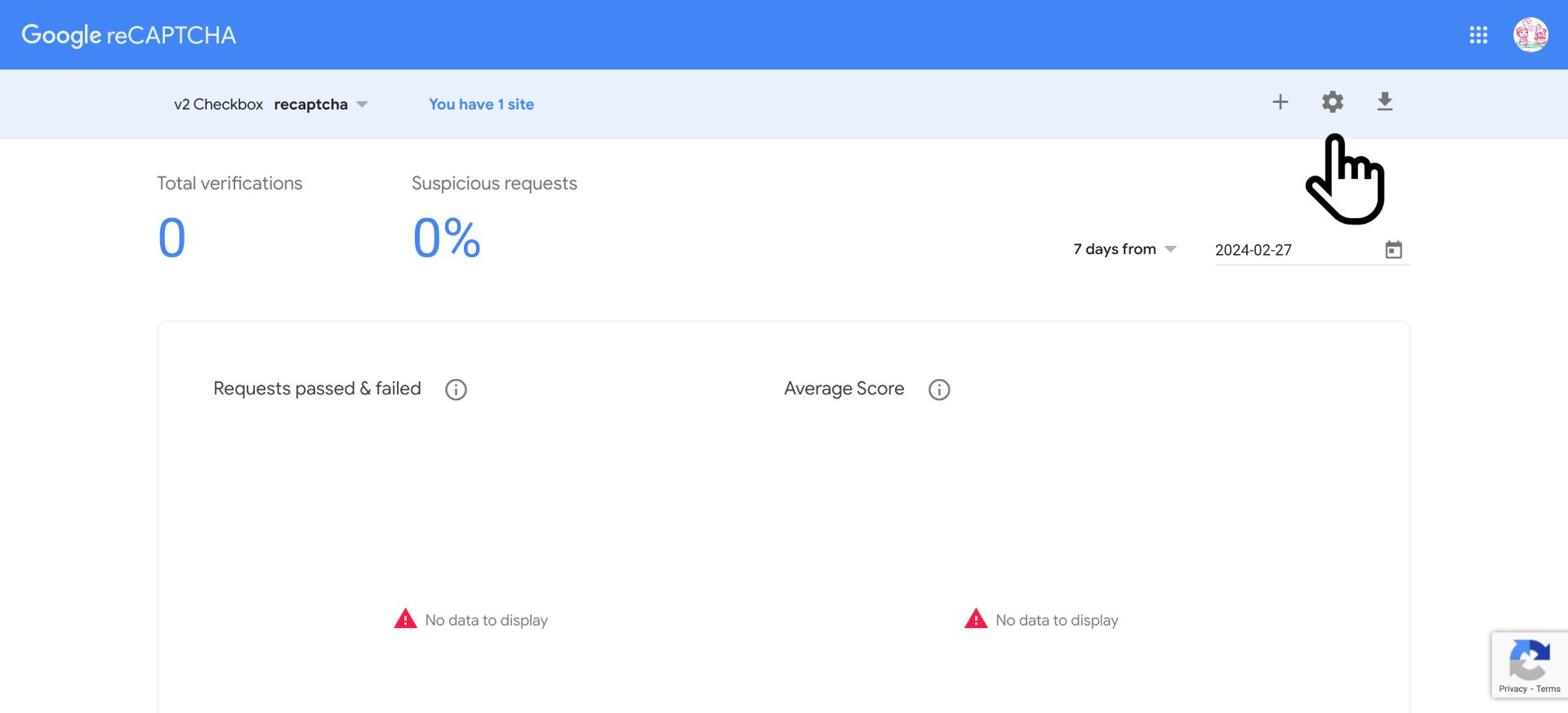The image size is (1568, 713).
Task: Click the Requests passed & failed heading
Action: [x=317, y=389]
